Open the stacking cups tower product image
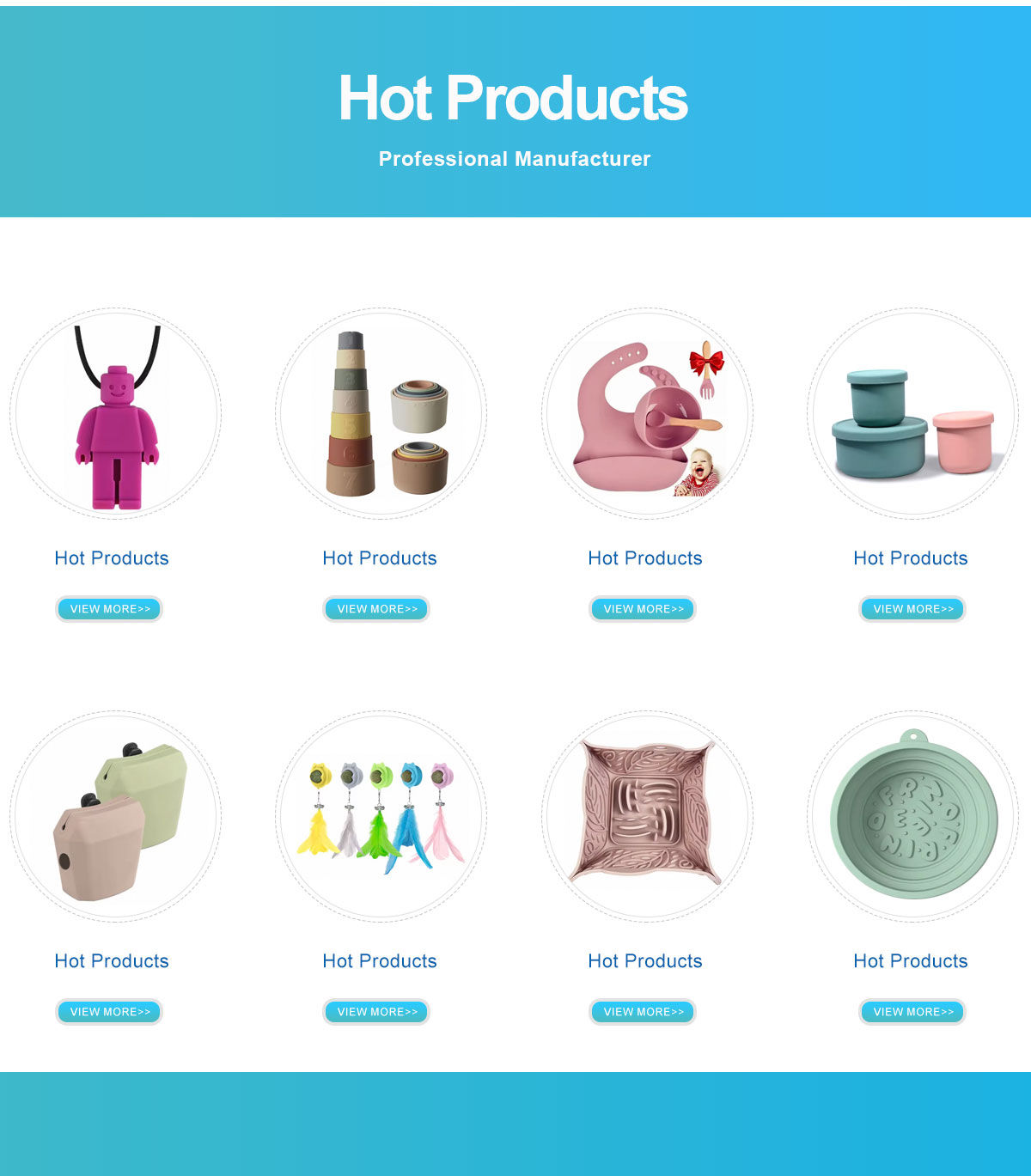Viewport: 1031px width, 1176px height. (x=381, y=413)
